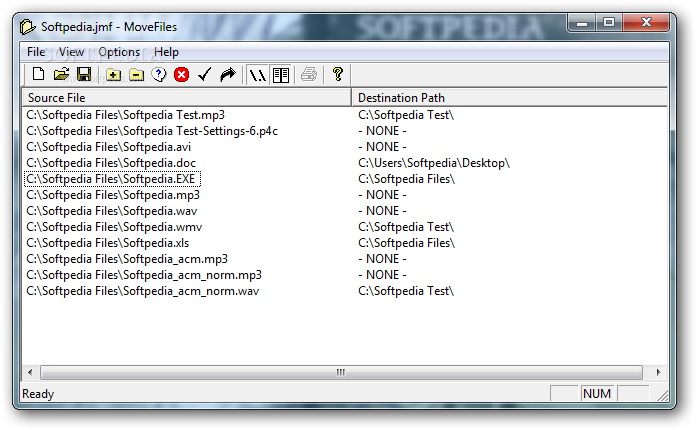Click the destination of Softpedia.xls
The height and width of the screenshot is (430, 697).
[406, 243]
